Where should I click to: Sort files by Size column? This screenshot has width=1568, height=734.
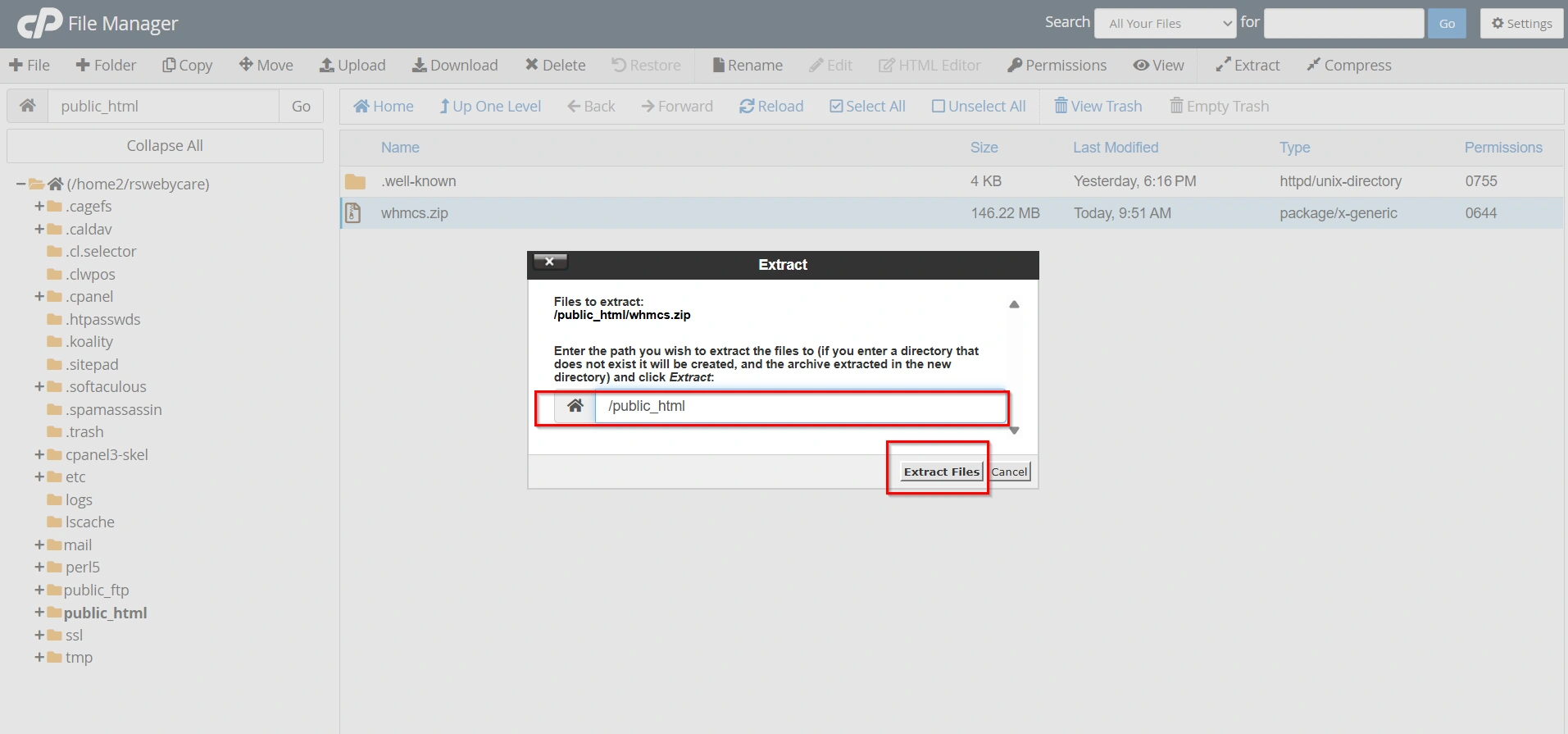984,148
